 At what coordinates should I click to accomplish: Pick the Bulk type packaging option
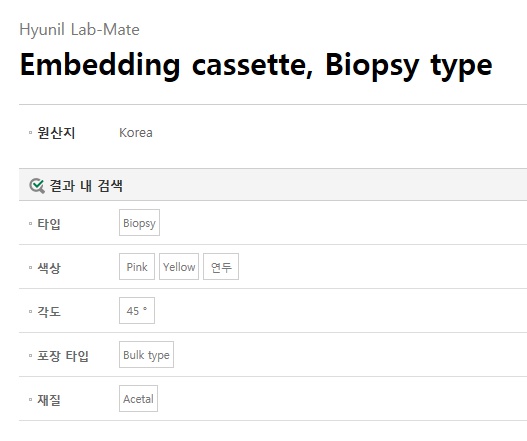[146, 355]
